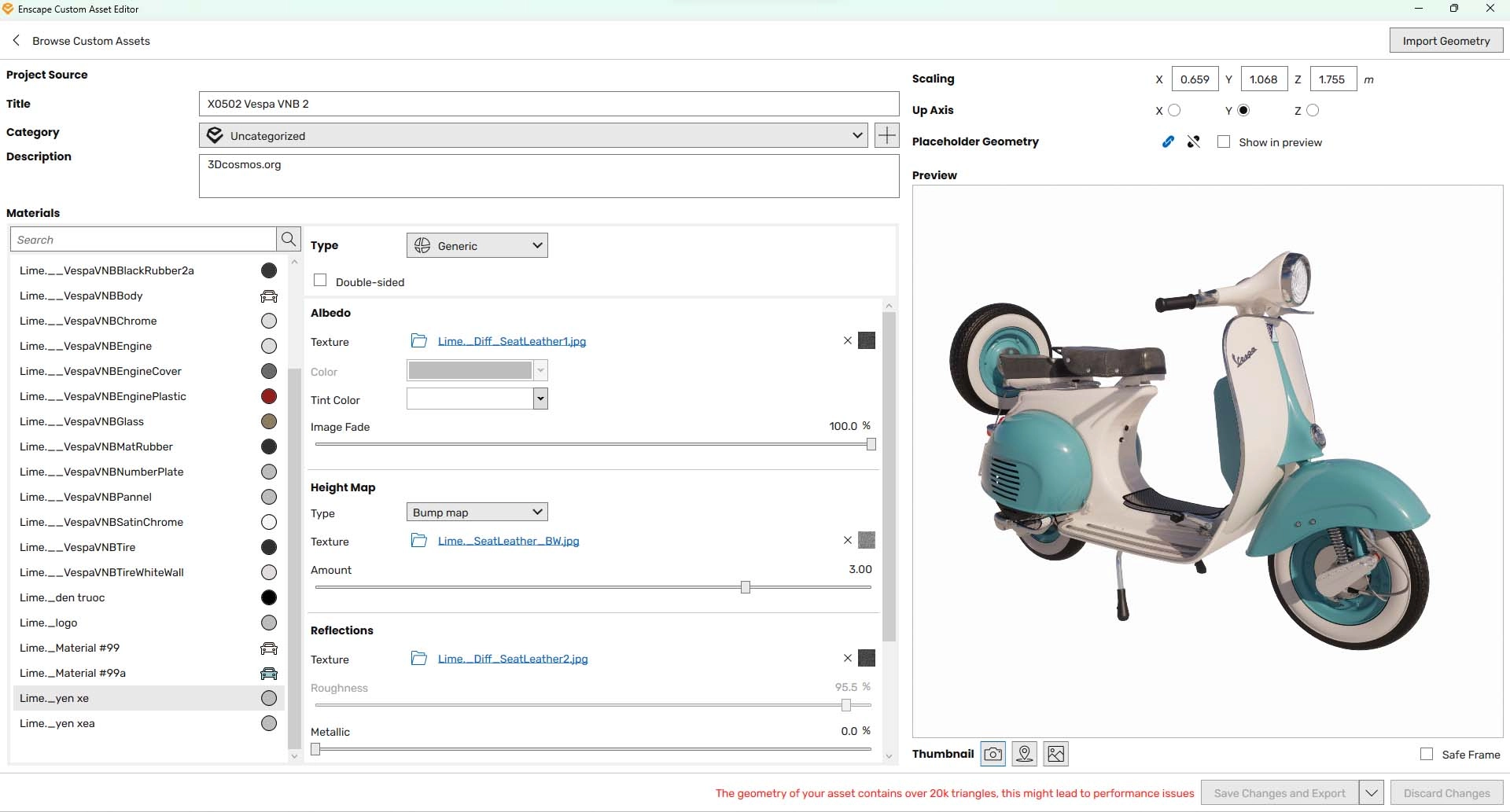Capture thumbnail with the camera icon
1510x812 pixels.
pos(993,754)
